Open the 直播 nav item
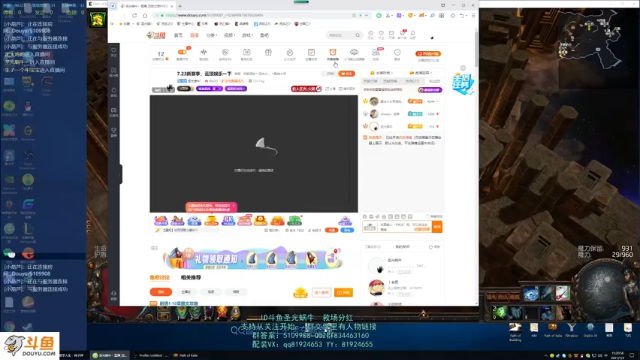Viewport: 640px width, 360px height. click(194, 36)
